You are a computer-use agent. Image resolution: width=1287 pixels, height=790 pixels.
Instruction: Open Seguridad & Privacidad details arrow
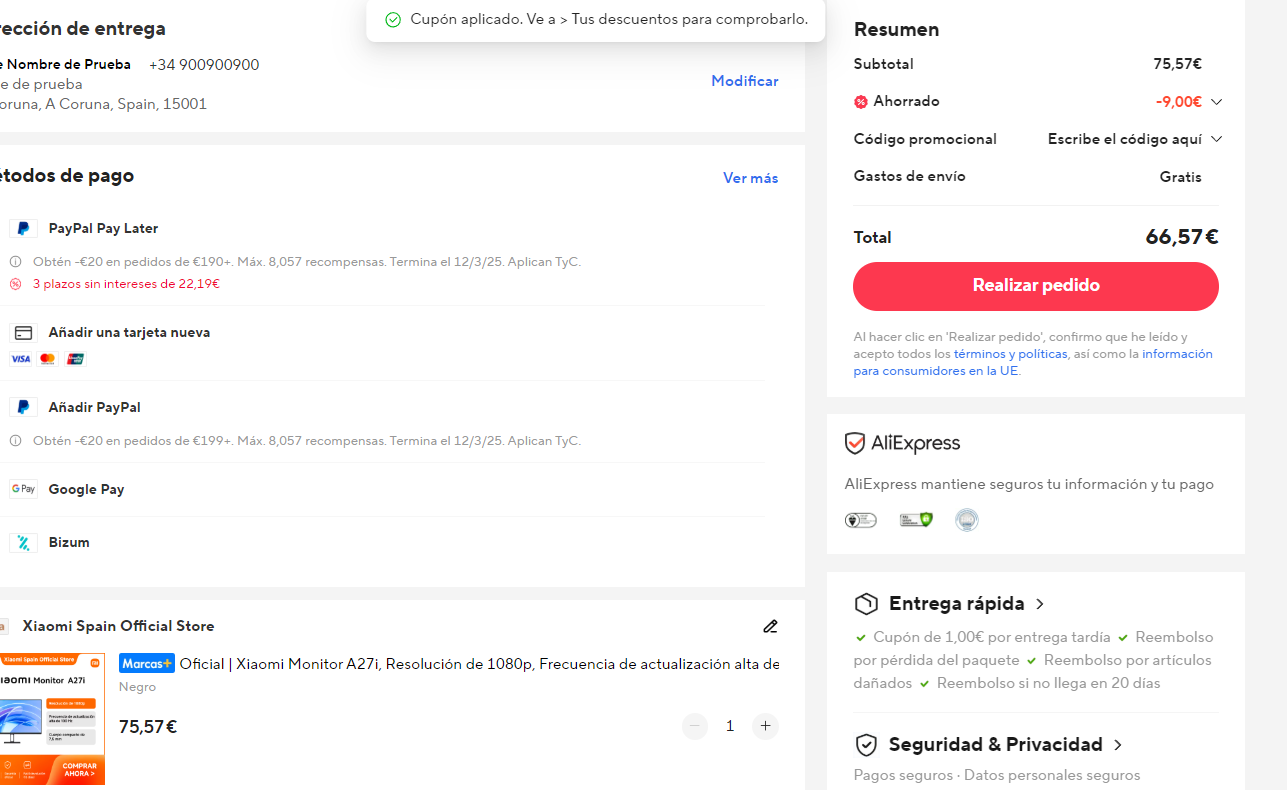coord(1118,745)
